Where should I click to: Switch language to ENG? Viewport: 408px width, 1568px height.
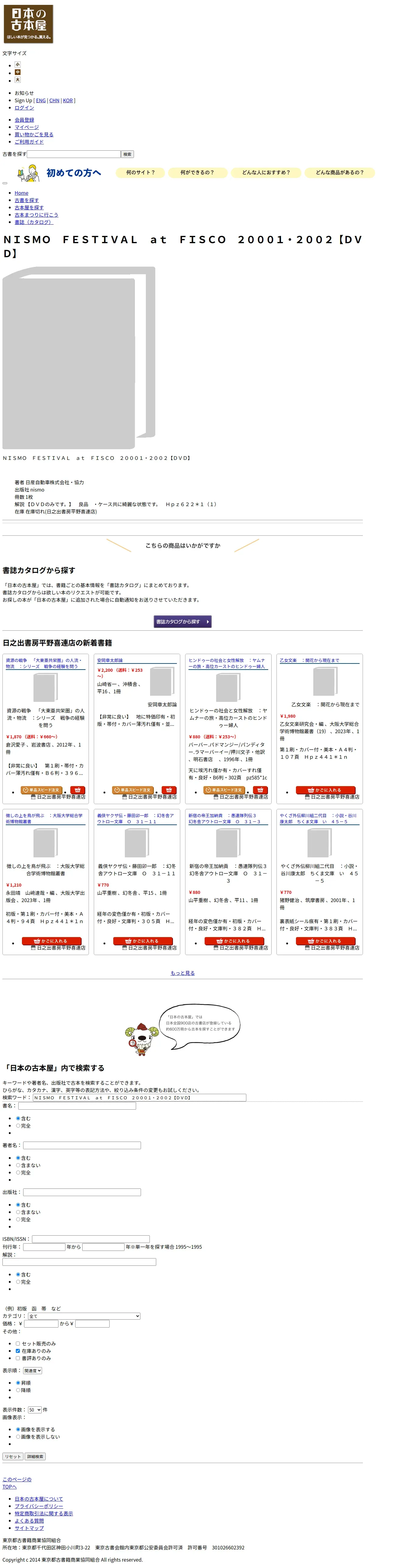(x=41, y=100)
